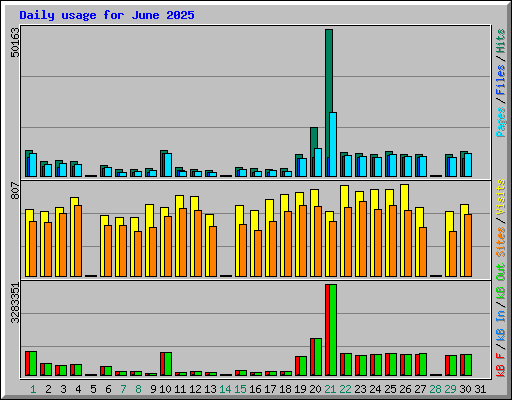Select day 10 label on x-axis
The height and width of the screenshot is (400, 512).
[x=165, y=389]
